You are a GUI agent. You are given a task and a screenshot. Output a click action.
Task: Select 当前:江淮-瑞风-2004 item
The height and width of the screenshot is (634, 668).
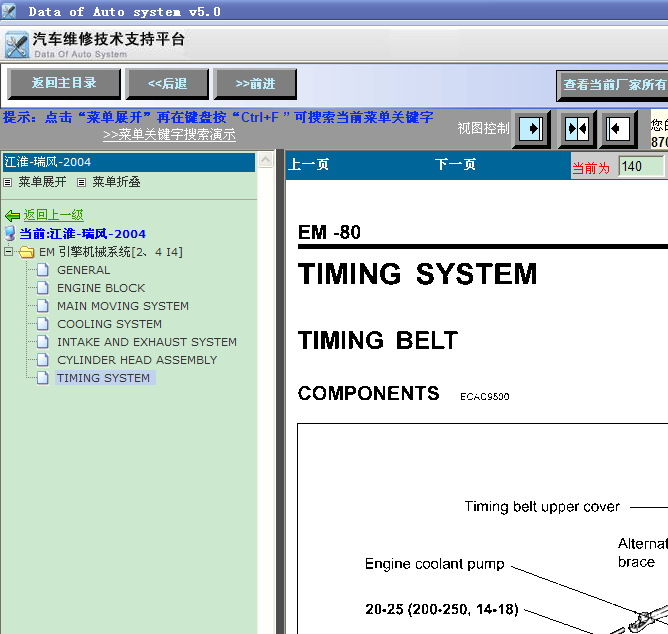pyautogui.click(x=82, y=233)
